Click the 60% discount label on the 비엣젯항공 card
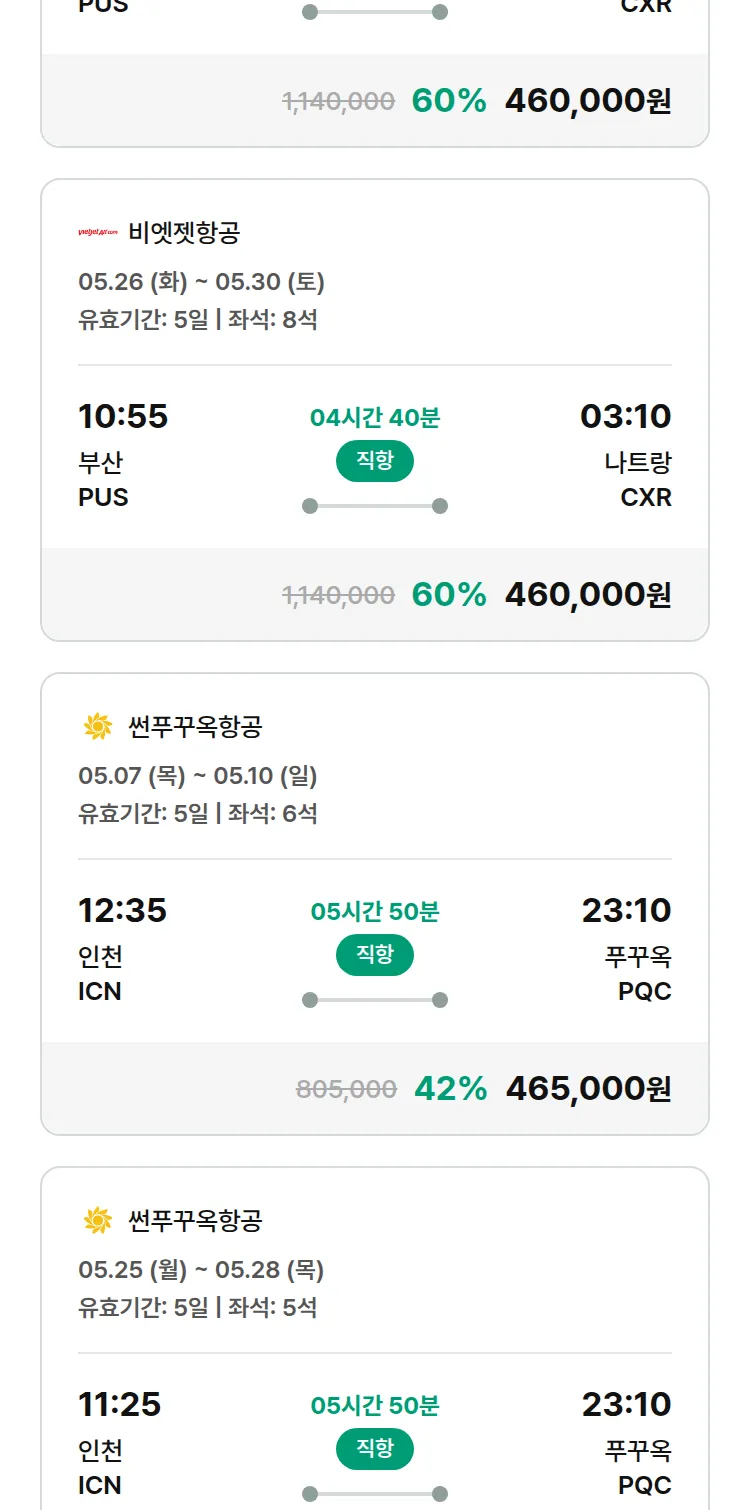Image resolution: width=750 pixels, height=1510 pixels. click(449, 594)
